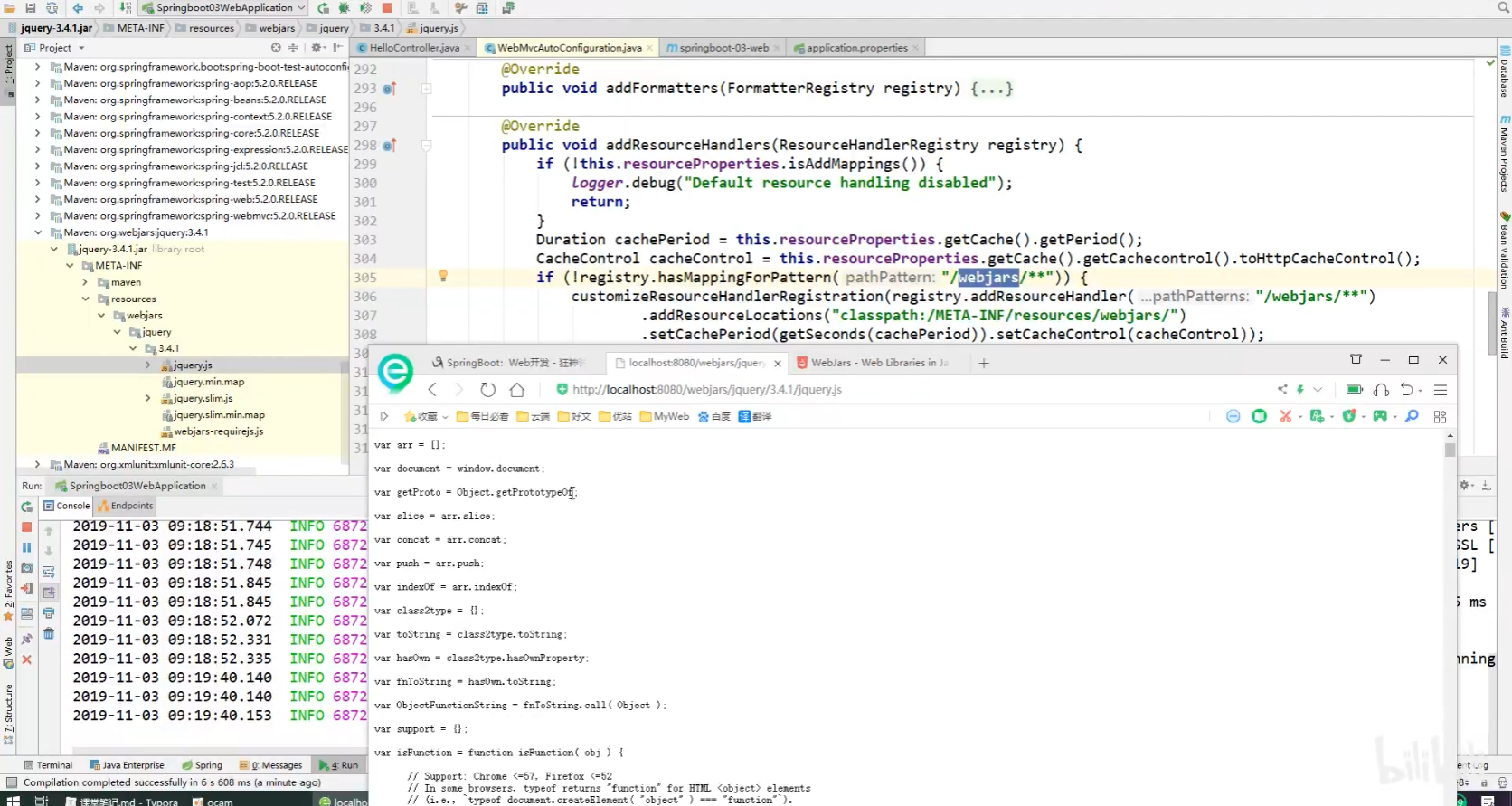Open the Maven Projects side panel
The height and width of the screenshot is (806, 1512).
pyautogui.click(x=1505, y=153)
